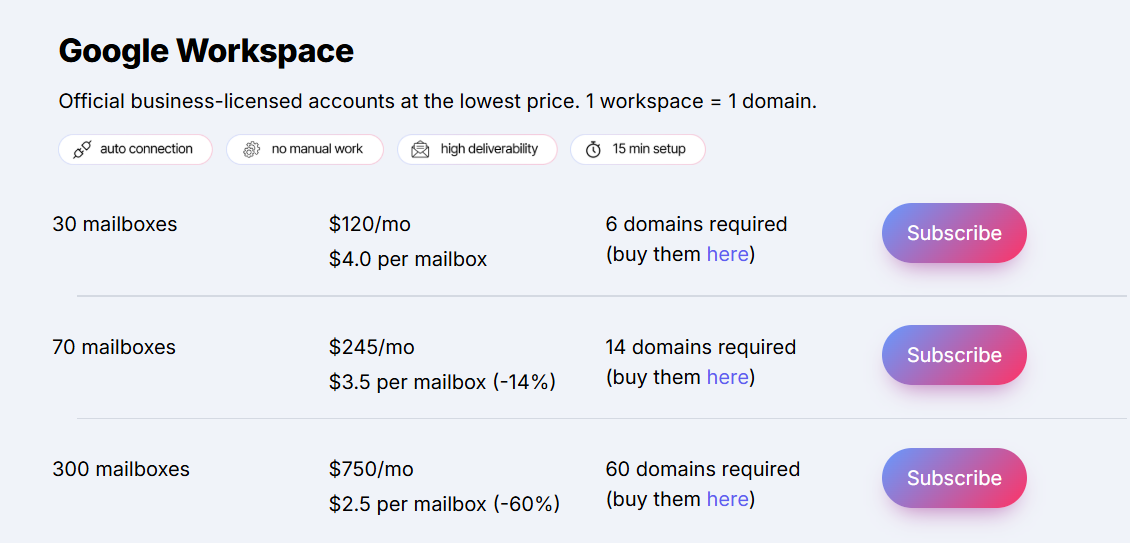Screen dimensions: 1130x543
Task: Open 'here' link for 6 domains required
Action: (x=727, y=254)
